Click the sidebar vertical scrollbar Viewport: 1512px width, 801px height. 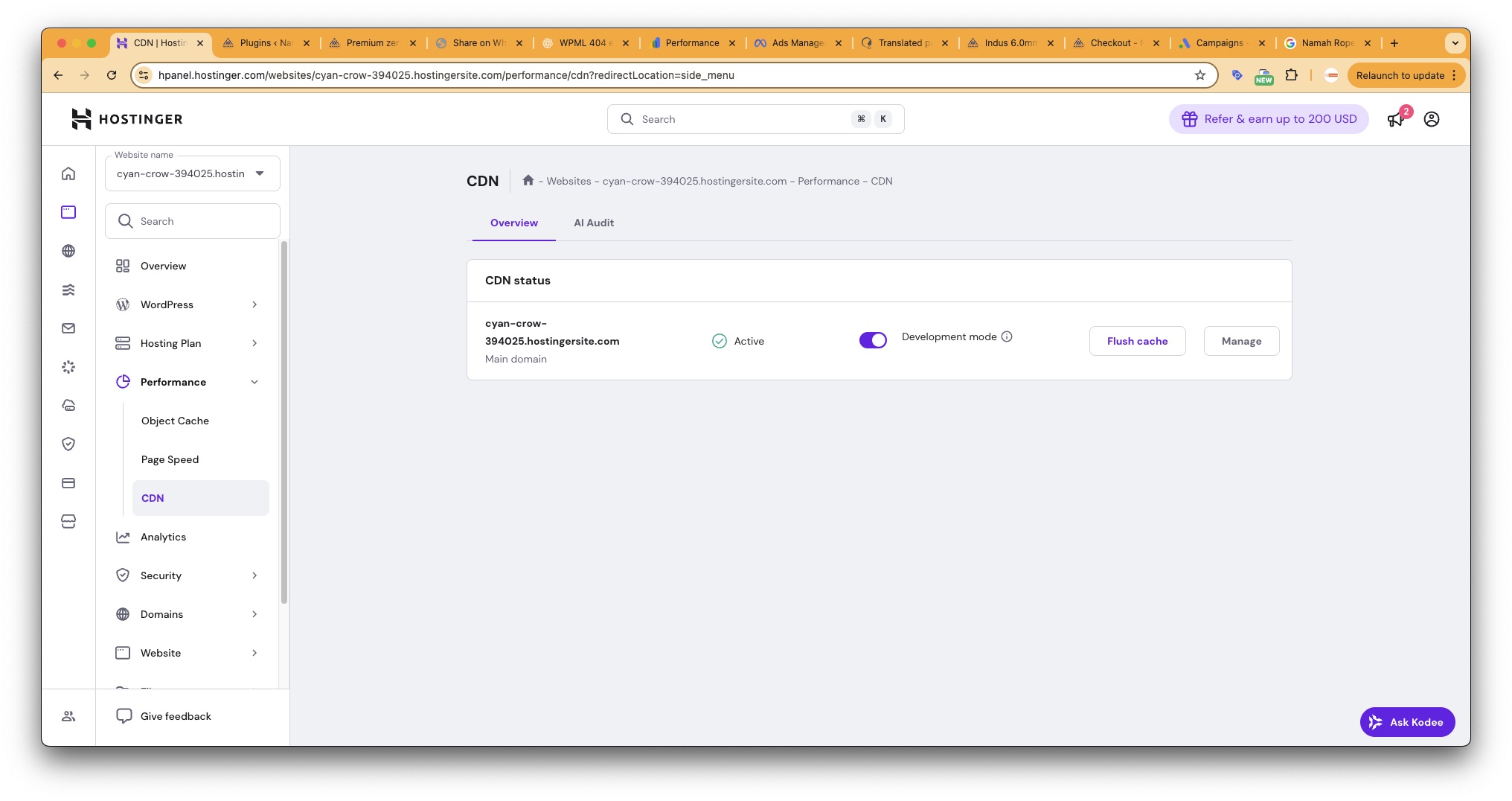284,423
